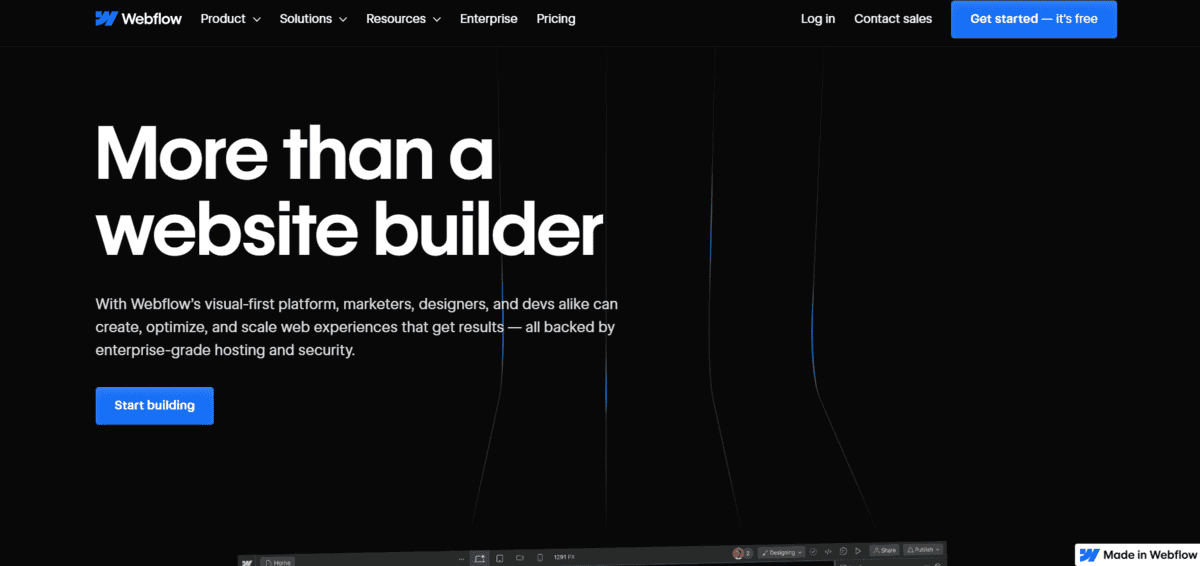Select the mobile portrait breakpoint icon
The width and height of the screenshot is (1200, 566).
[x=540, y=557]
